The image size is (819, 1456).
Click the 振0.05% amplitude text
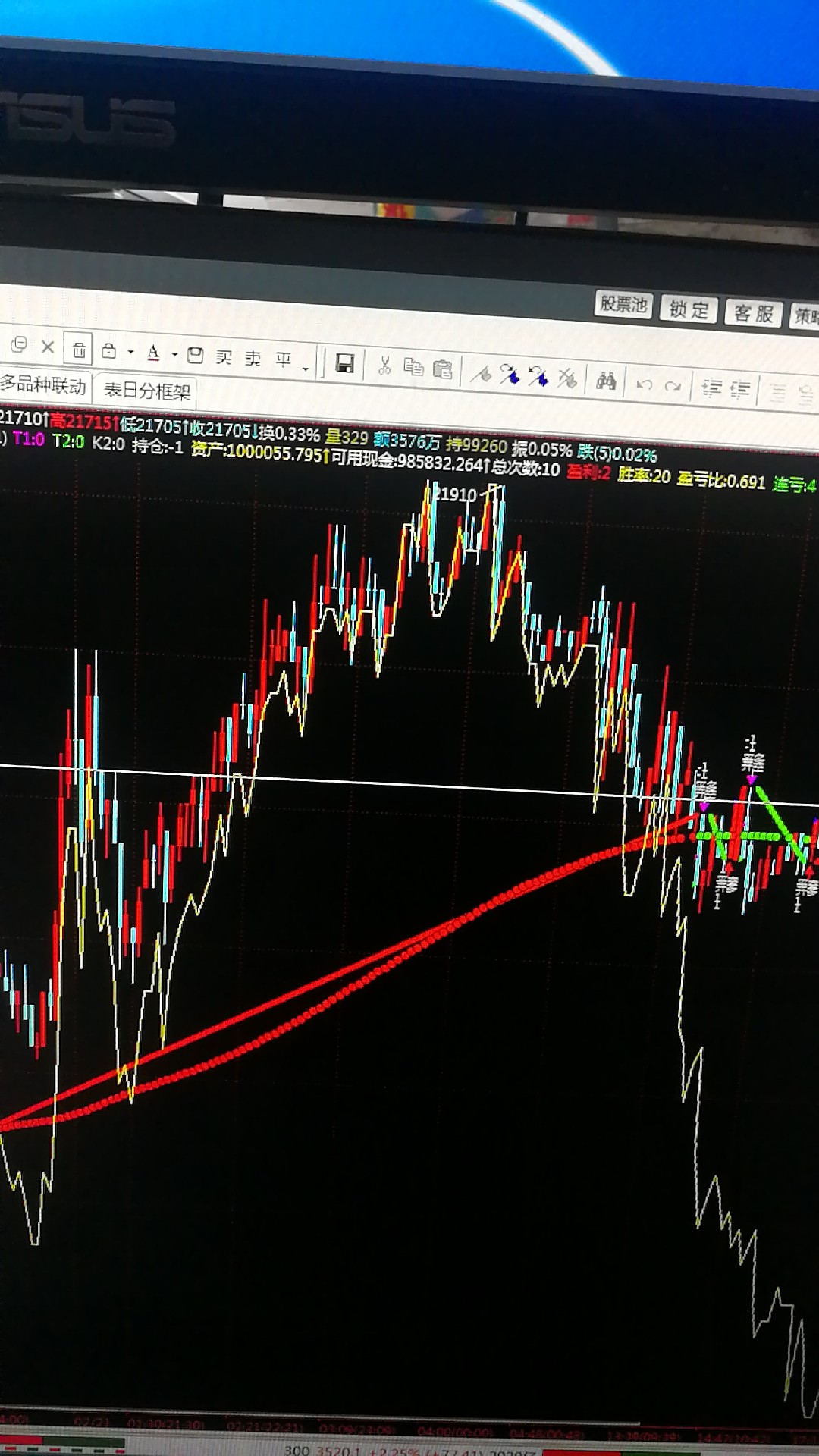tap(541, 450)
